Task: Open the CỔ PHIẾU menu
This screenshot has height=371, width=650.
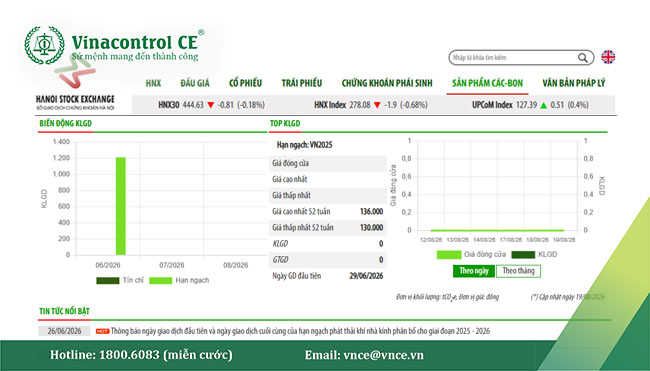Action: coord(245,83)
